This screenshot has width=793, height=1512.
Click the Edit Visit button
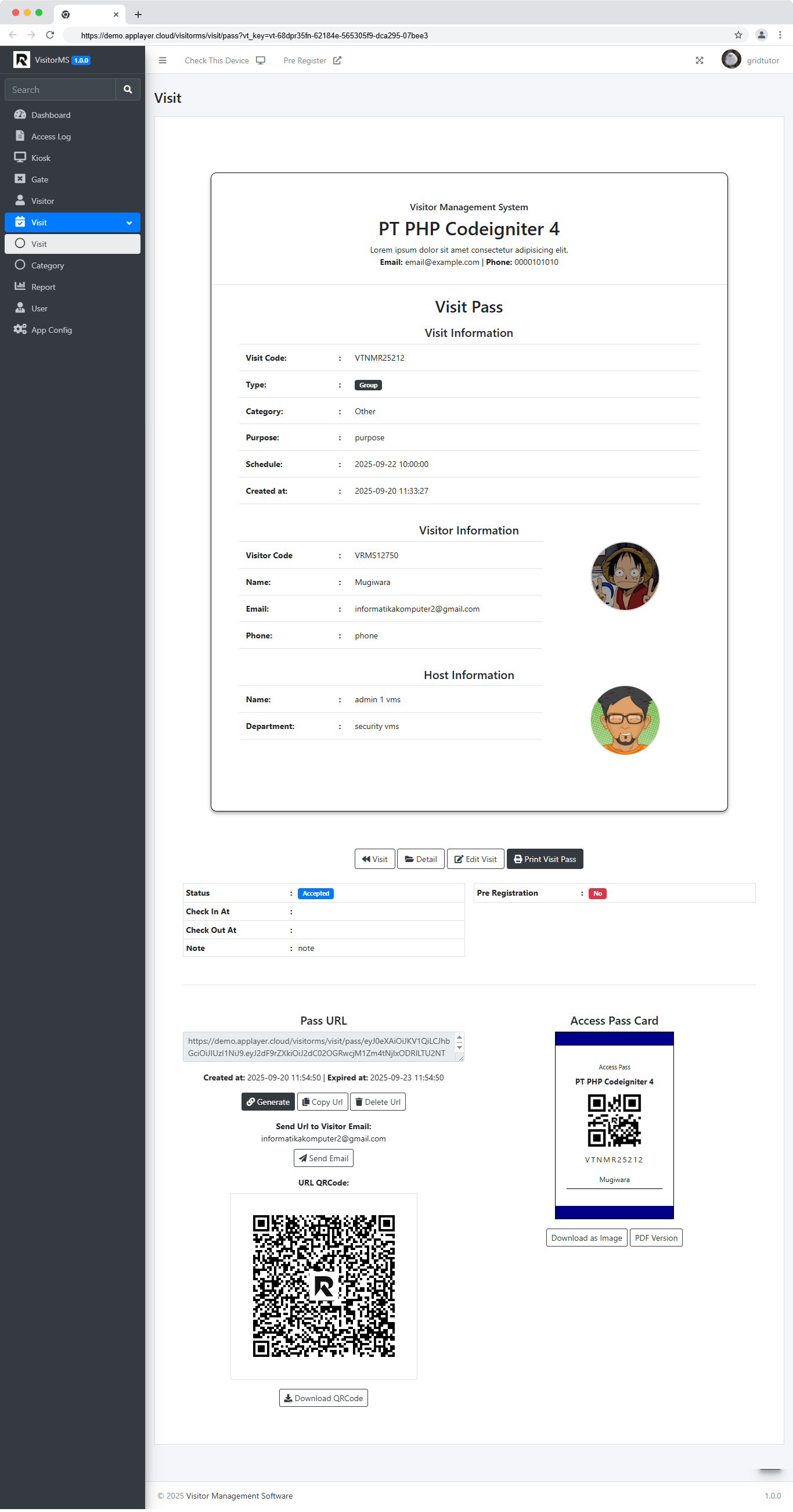(475, 859)
